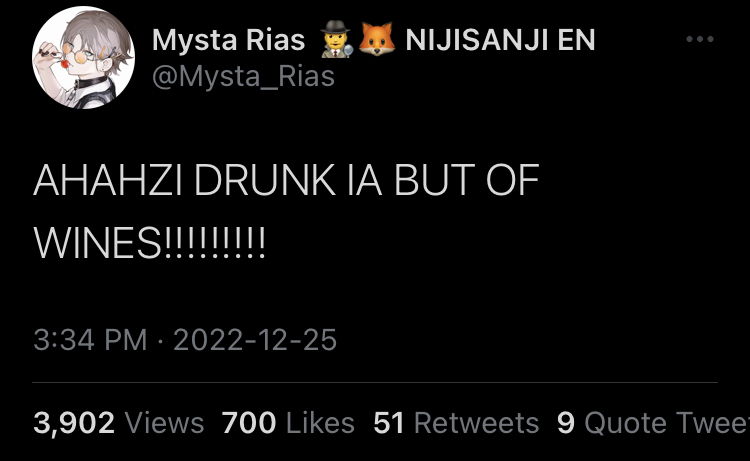
Task: Click the detective emoji in the display name
Action: pos(337,39)
